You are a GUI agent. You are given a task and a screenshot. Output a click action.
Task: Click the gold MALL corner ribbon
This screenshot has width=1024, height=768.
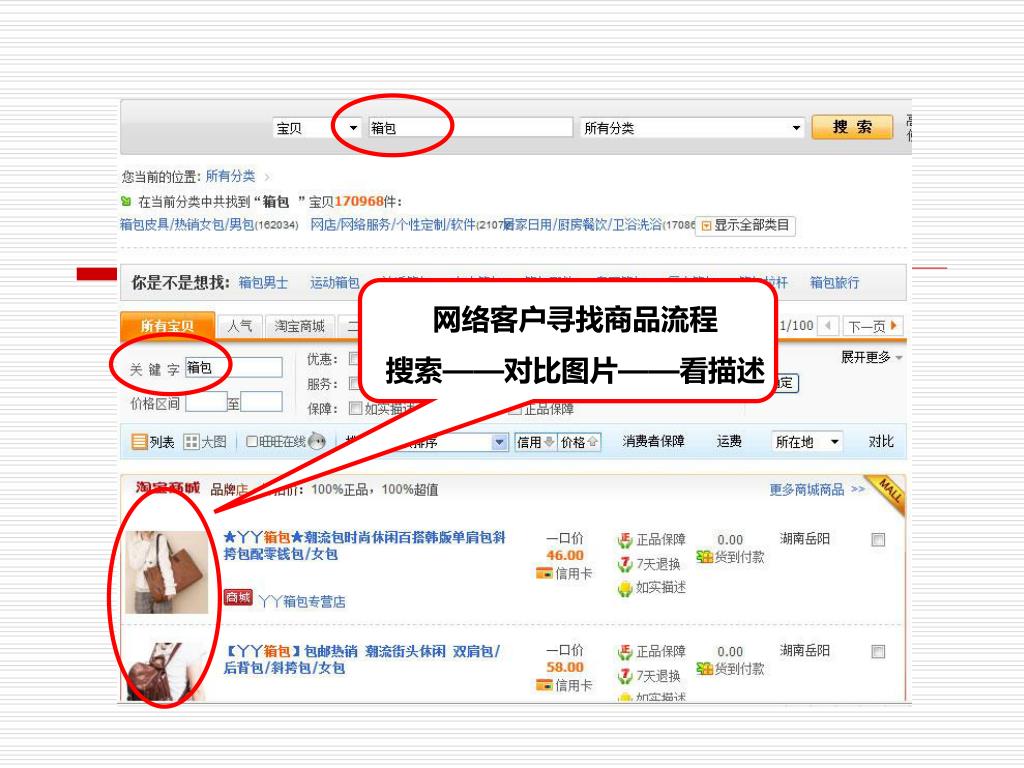[x=888, y=494]
